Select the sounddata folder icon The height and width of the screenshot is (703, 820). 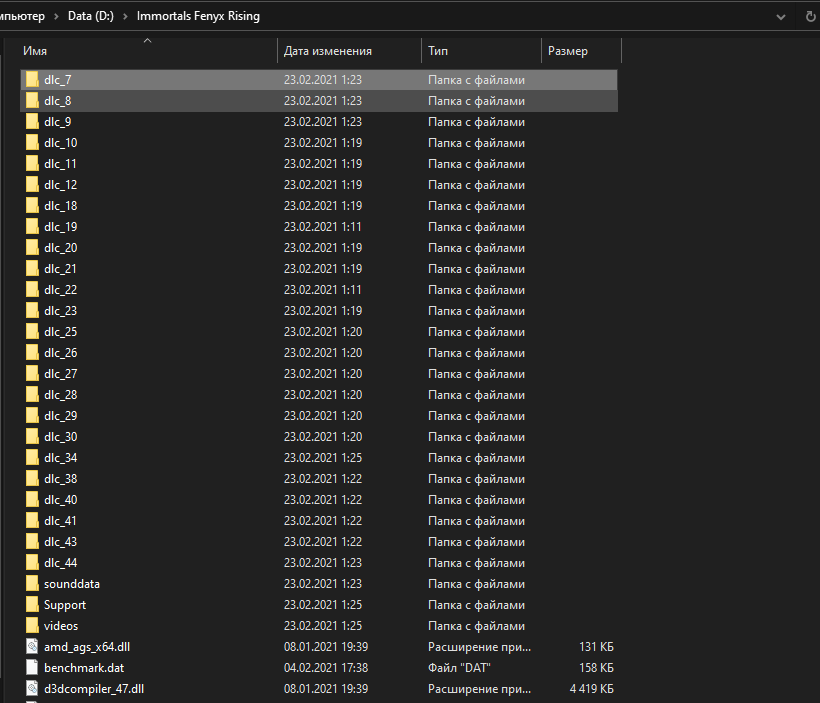point(32,584)
